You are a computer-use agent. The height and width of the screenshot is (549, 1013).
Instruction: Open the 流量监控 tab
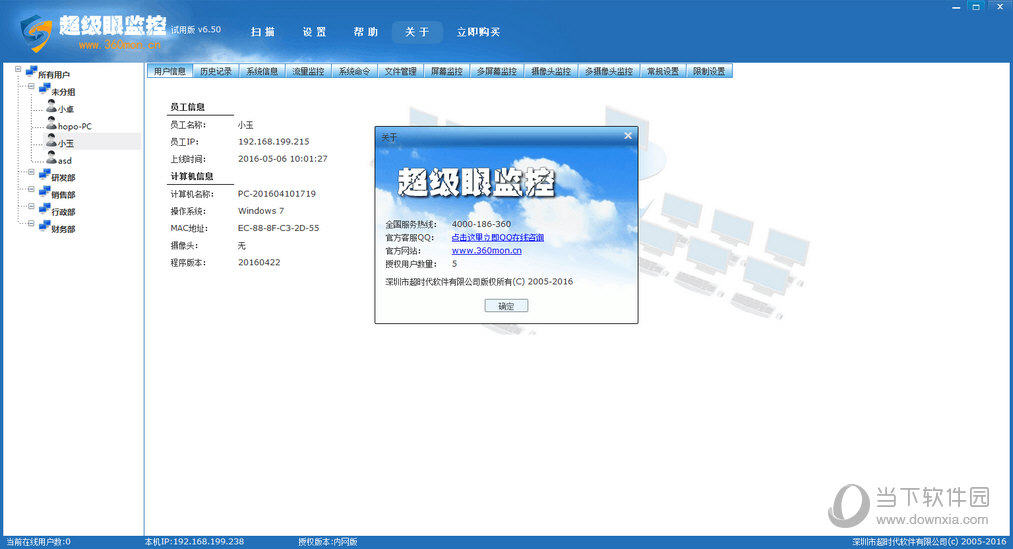tap(308, 71)
